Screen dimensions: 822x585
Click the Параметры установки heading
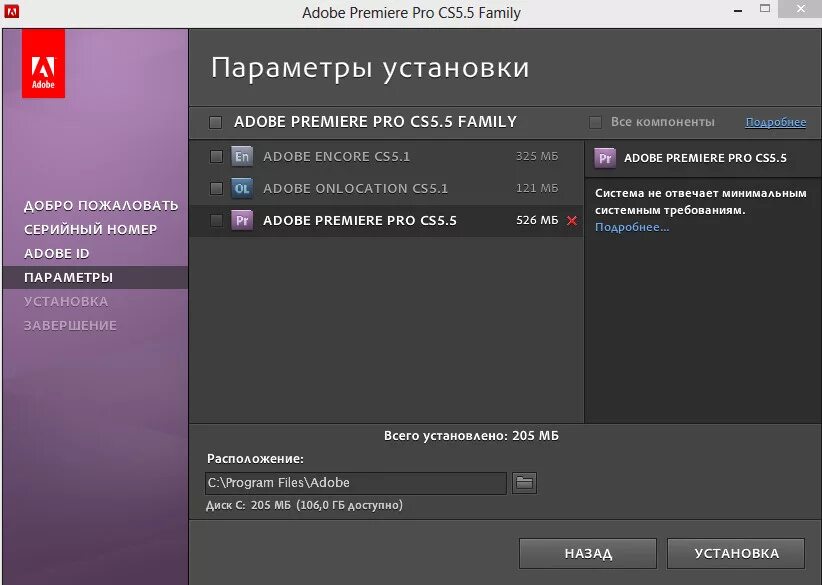[x=370, y=69]
